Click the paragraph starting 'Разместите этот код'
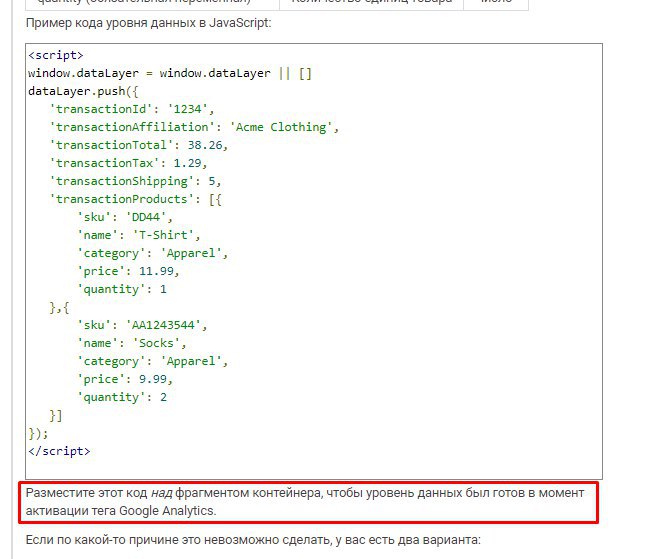This screenshot has height=559, width=650. pyautogui.click(x=305, y=502)
